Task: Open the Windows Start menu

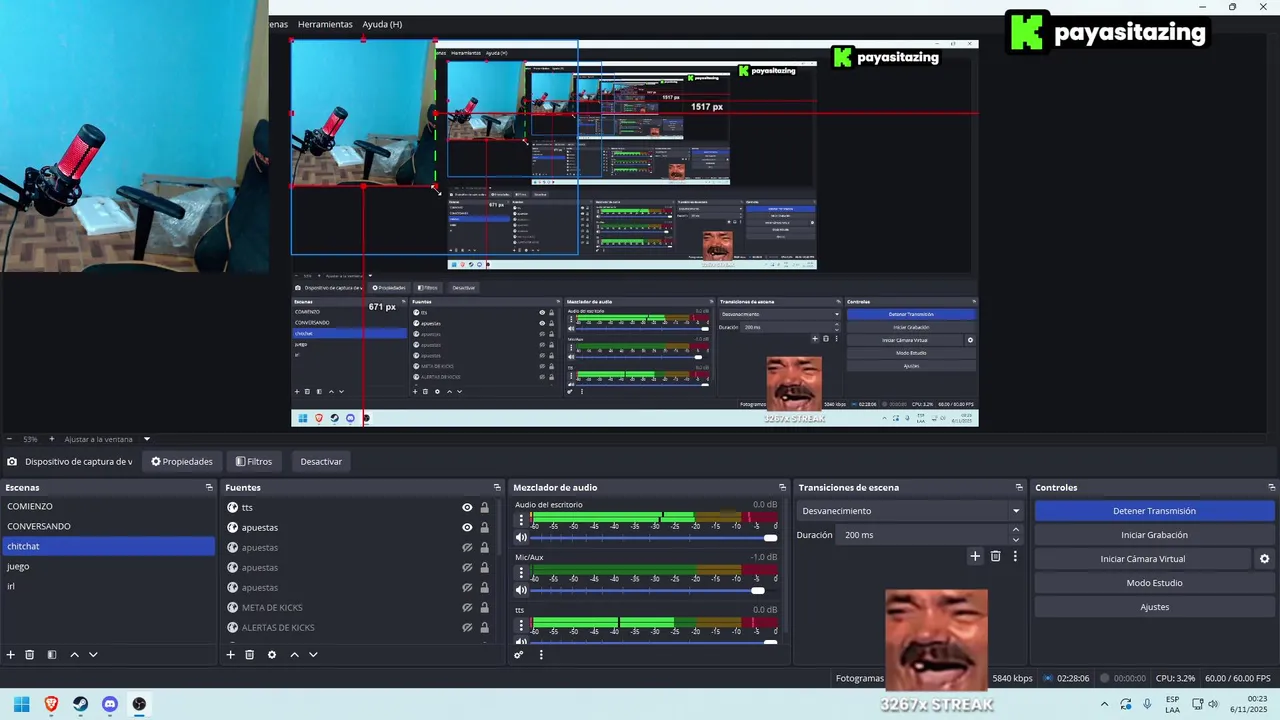Action: [x=21, y=704]
